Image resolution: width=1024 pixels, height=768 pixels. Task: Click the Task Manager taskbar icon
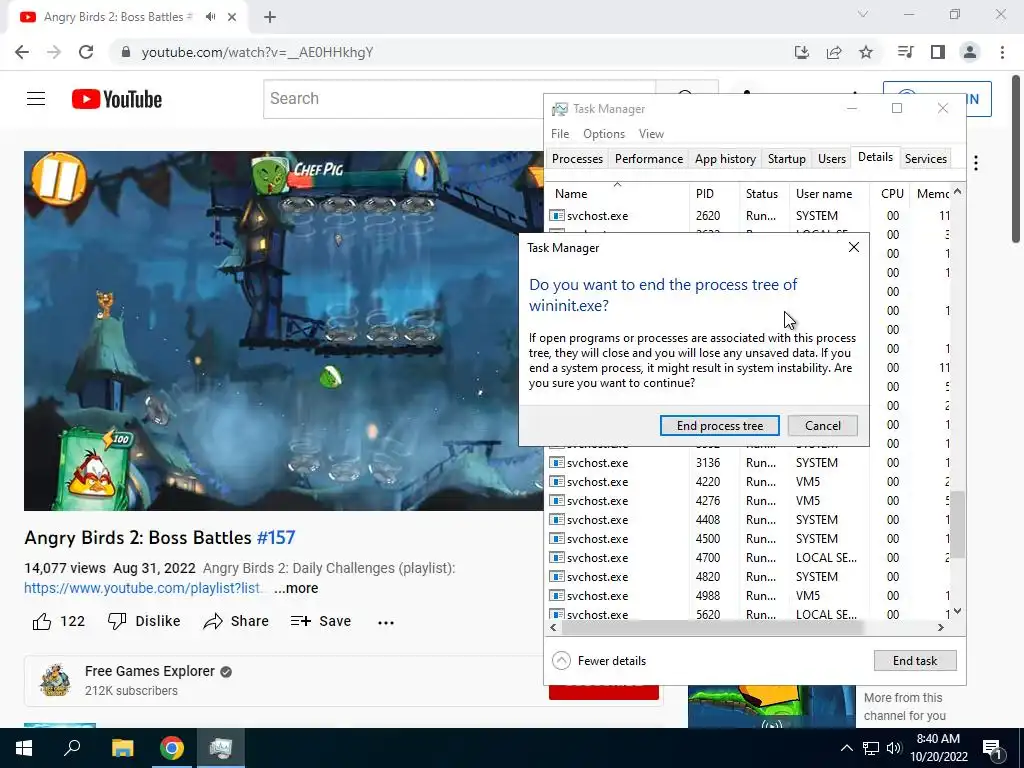tap(221, 748)
